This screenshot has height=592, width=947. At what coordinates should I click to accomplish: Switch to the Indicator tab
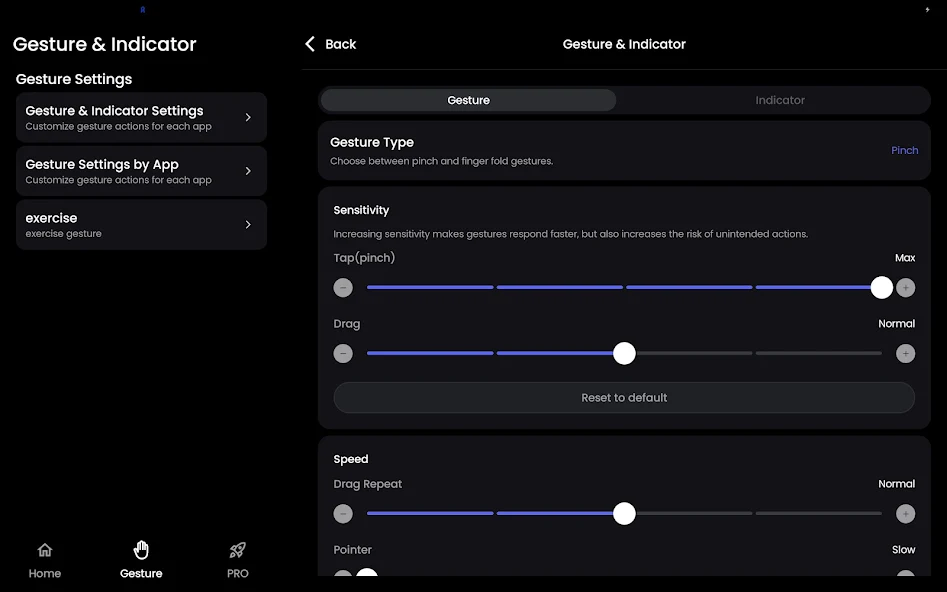(779, 100)
